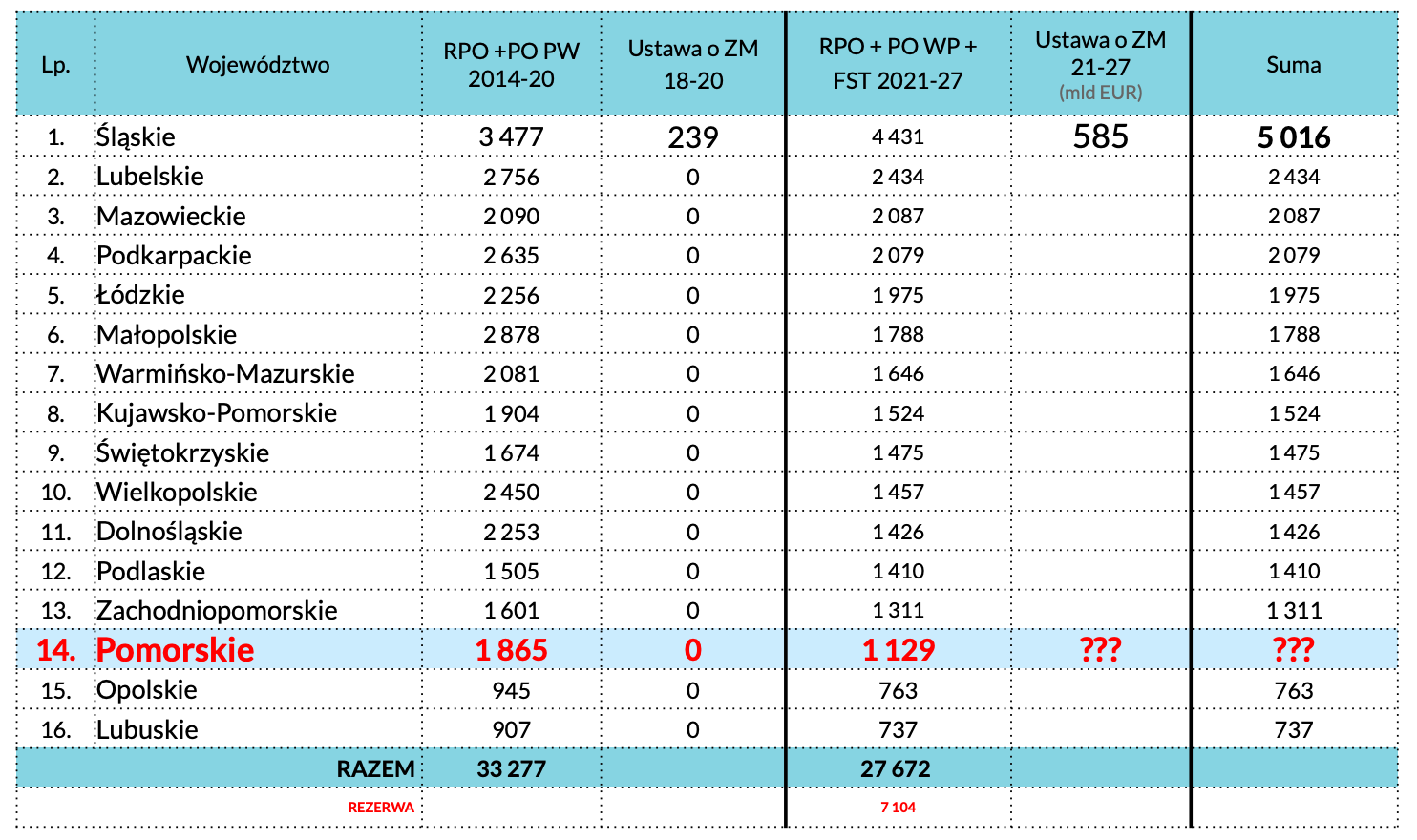
Task: Click the Podlaskie row name
Action: point(151,572)
